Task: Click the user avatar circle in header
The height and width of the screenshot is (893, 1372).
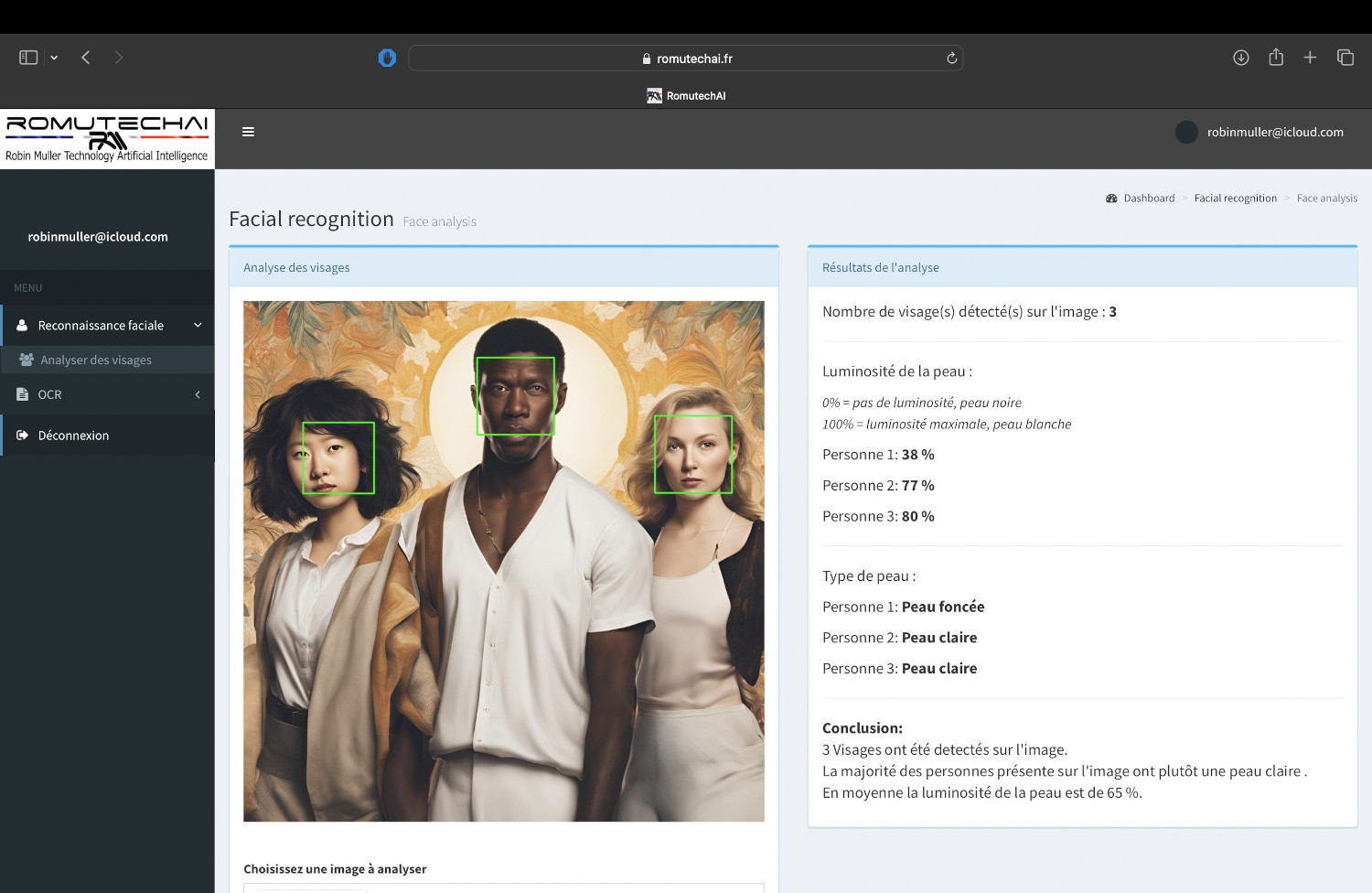Action: [1186, 133]
